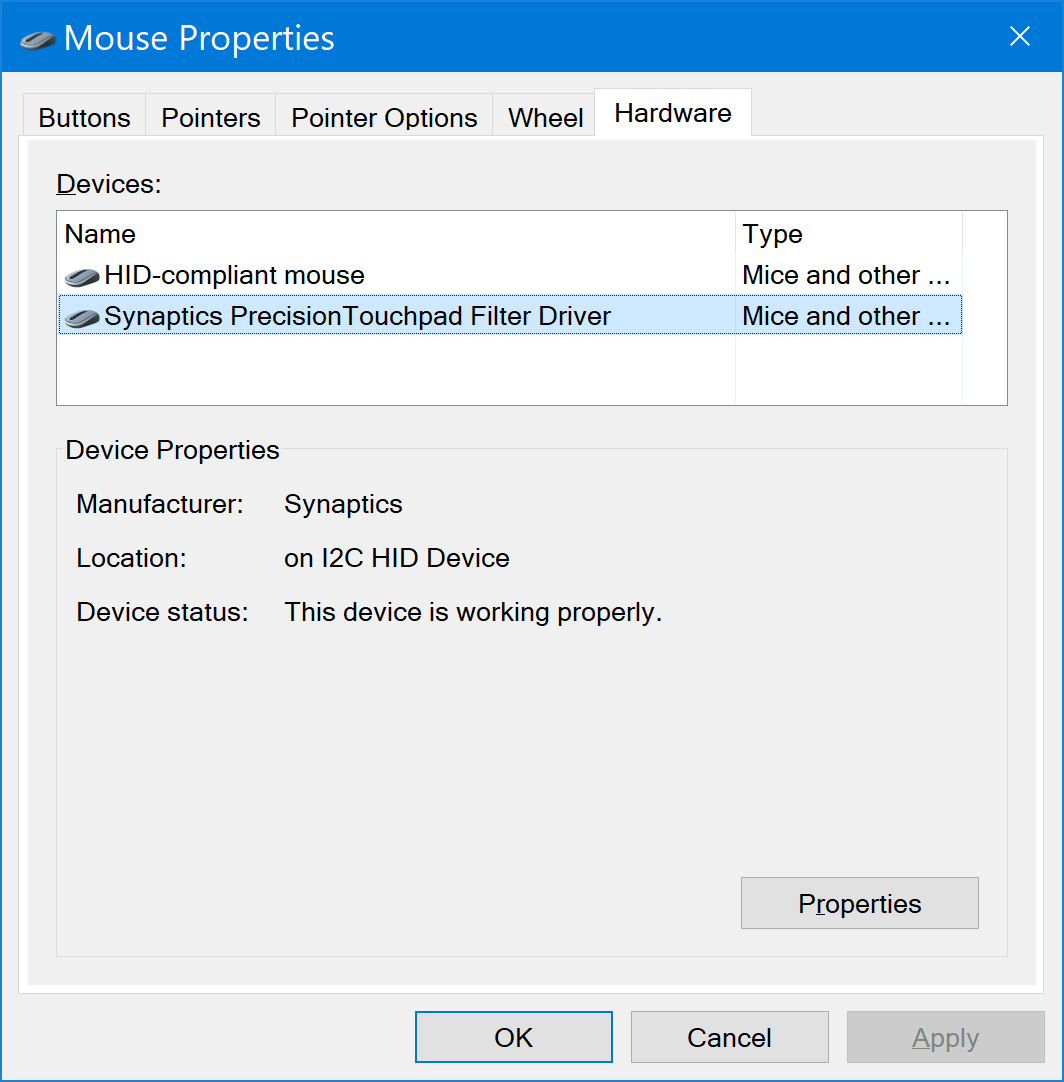1064x1082 pixels.
Task: Select the Hardware tab
Action: 672,112
